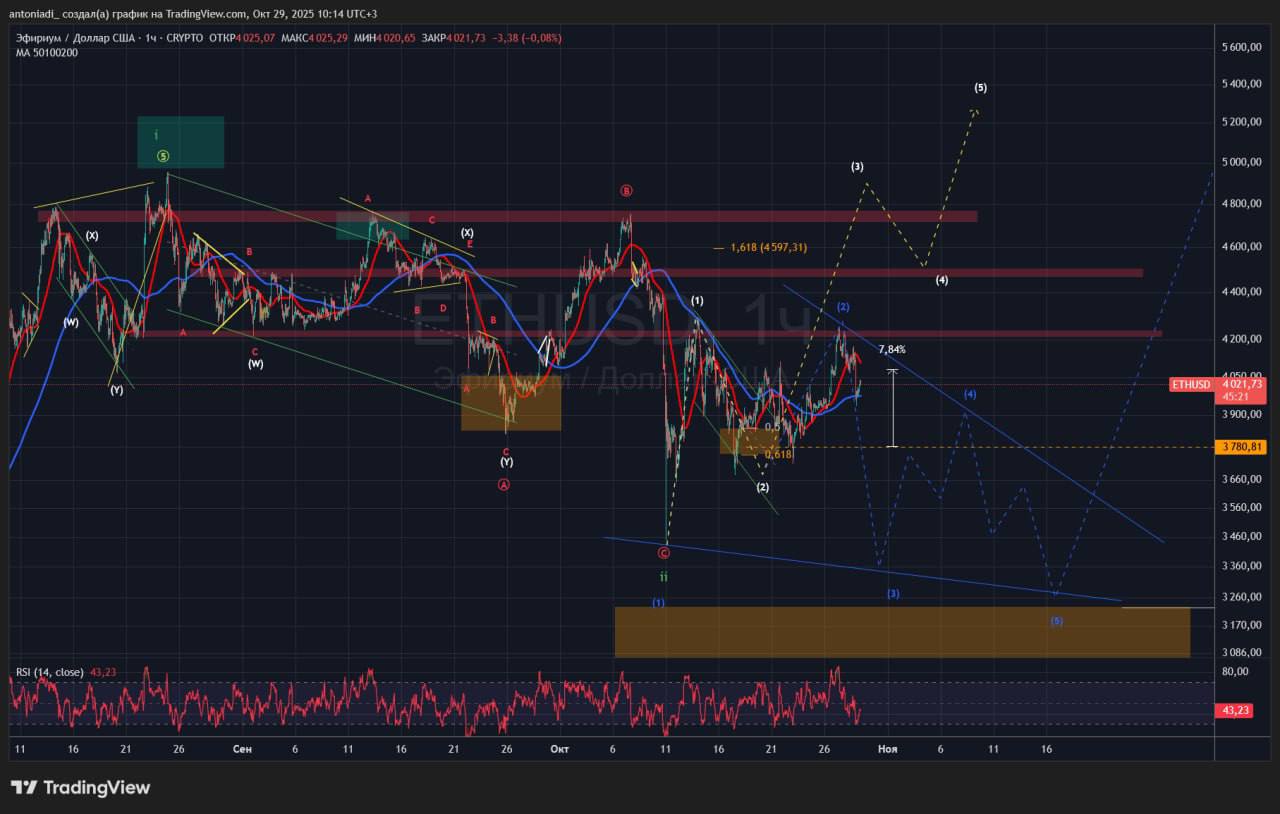Click the red circled C wave marker
Screen dimensions: 1280x814
(664, 552)
